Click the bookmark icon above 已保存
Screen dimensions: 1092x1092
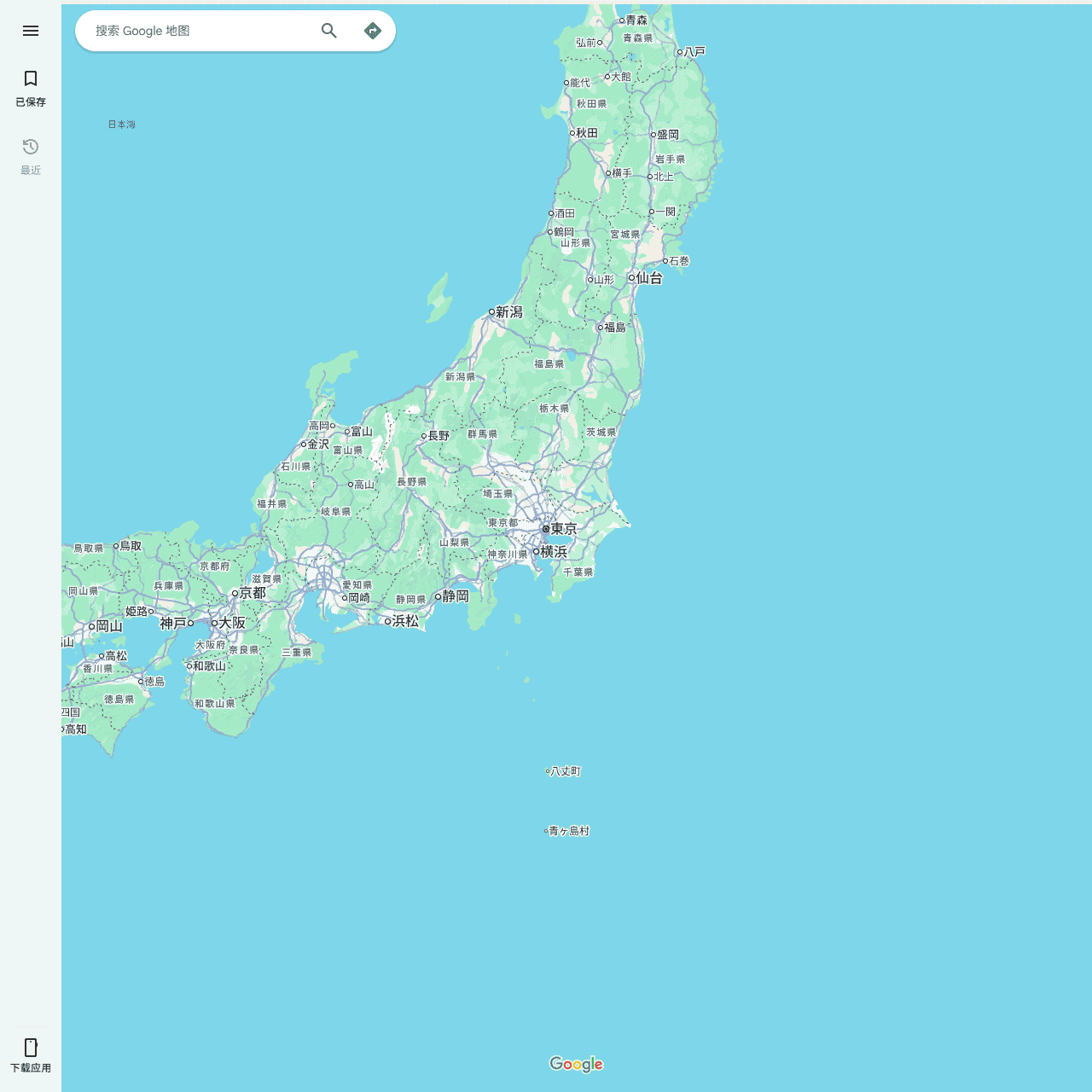(x=31, y=78)
